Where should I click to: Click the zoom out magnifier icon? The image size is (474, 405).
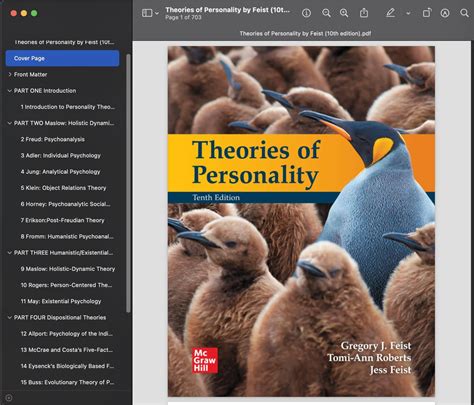pos(326,13)
